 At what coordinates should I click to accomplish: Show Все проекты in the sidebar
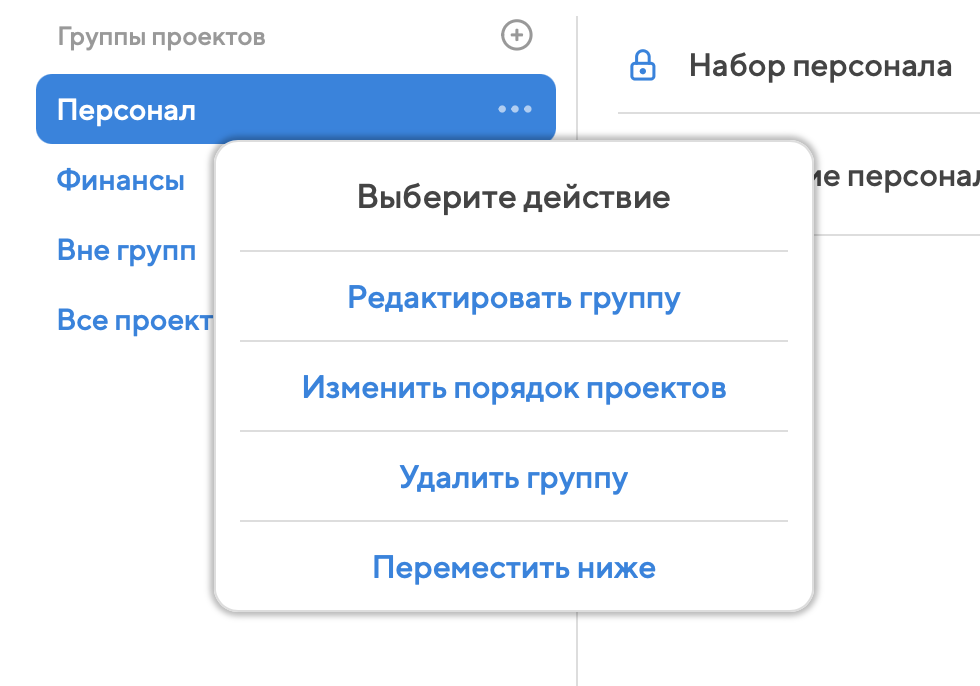tap(134, 321)
